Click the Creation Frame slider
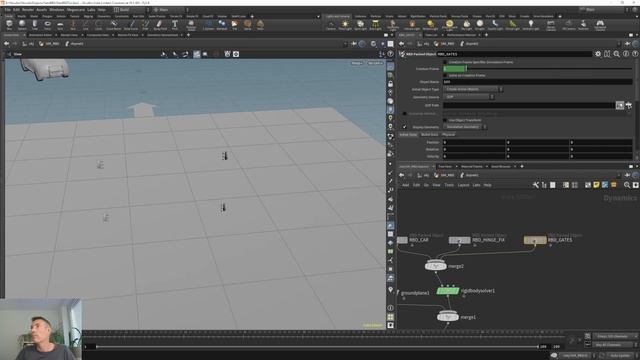This screenshot has width=640, height=360. click(550, 69)
